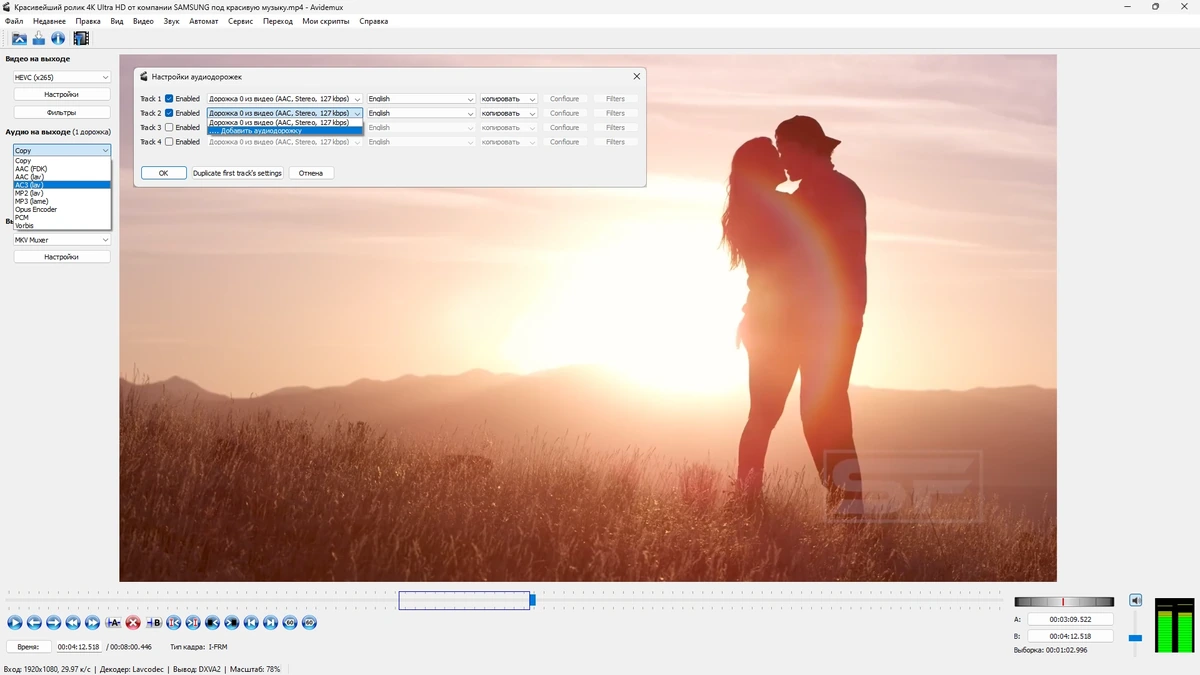The image size is (1200, 675).
Task: Open Track 1 language dropdown
Action: click(x=421, y=99)
